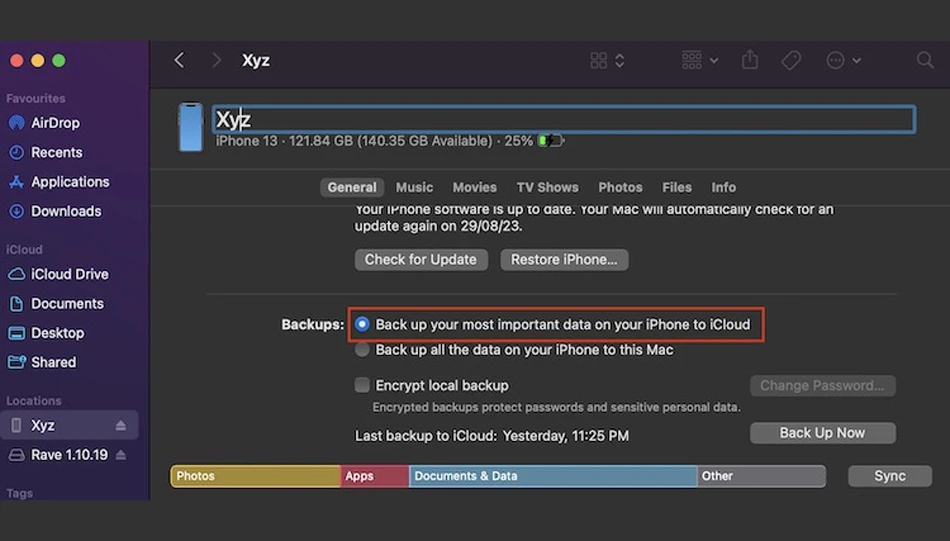Open the icon view switcher dropdown
Viewport: 950px width, 541px height.
point(607,60)
